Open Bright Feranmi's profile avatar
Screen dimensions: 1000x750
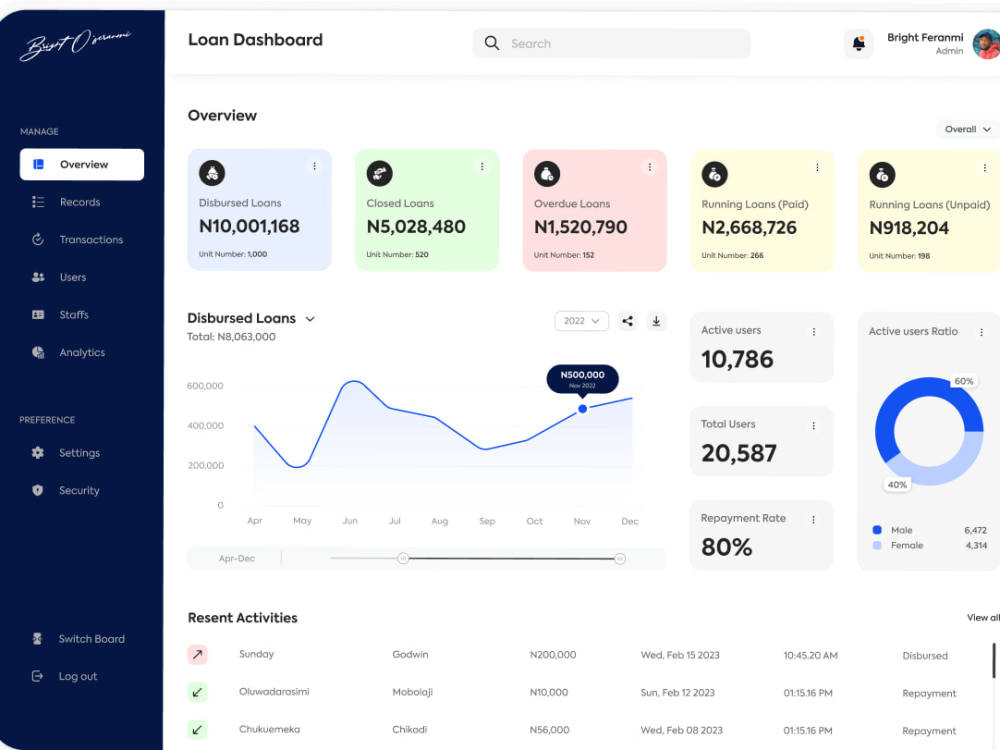pos(986,44)
